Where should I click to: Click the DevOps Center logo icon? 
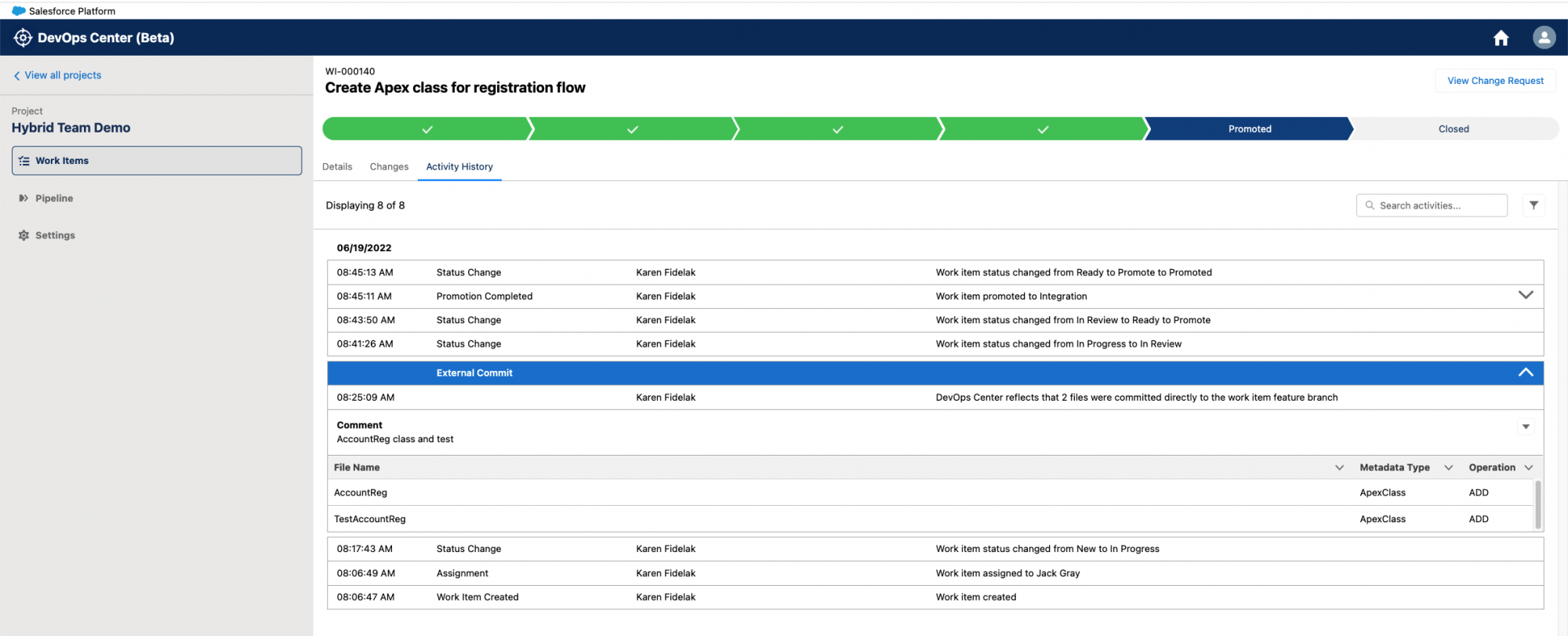point(23,38)
